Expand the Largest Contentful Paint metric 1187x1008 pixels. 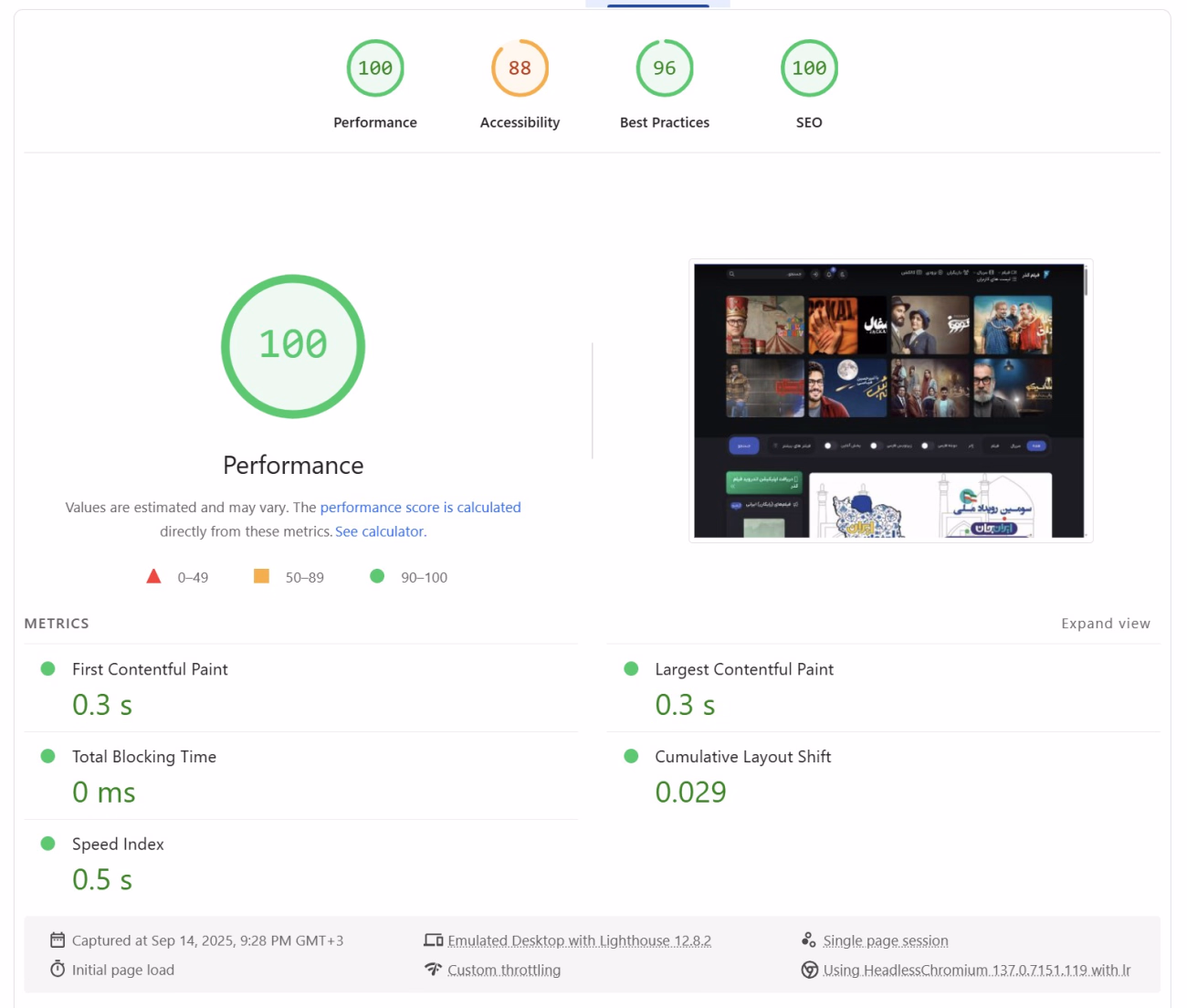[x=743, y=670]
